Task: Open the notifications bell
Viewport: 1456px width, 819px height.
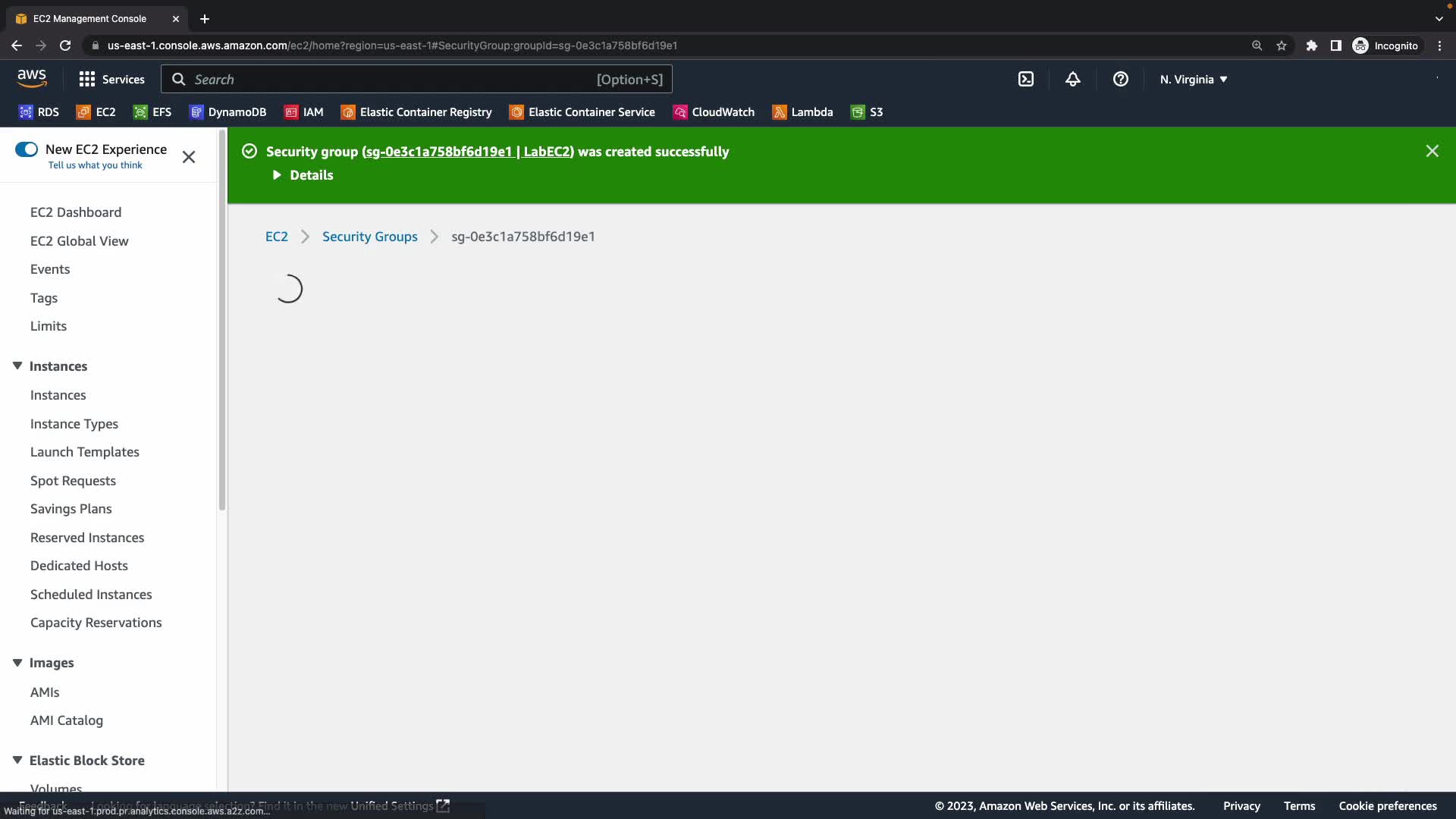Action: click(1072, 79)
